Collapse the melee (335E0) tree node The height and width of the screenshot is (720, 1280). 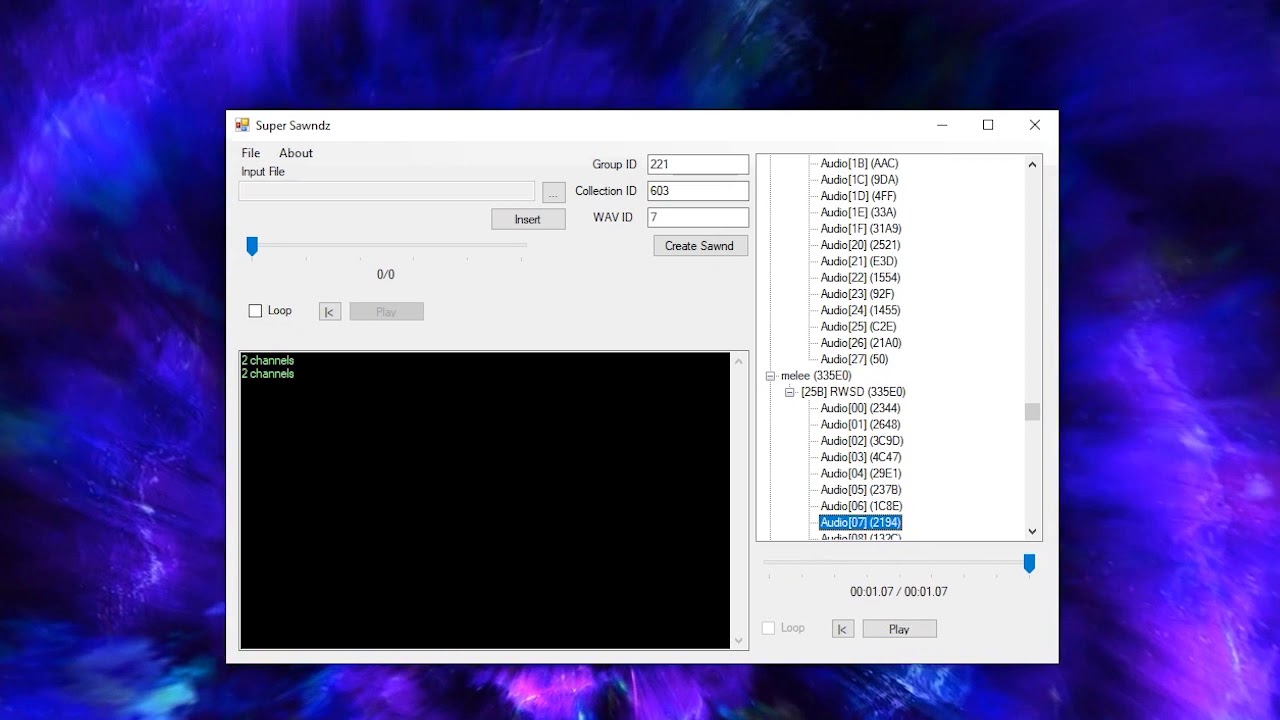click(x=770, y=376)
